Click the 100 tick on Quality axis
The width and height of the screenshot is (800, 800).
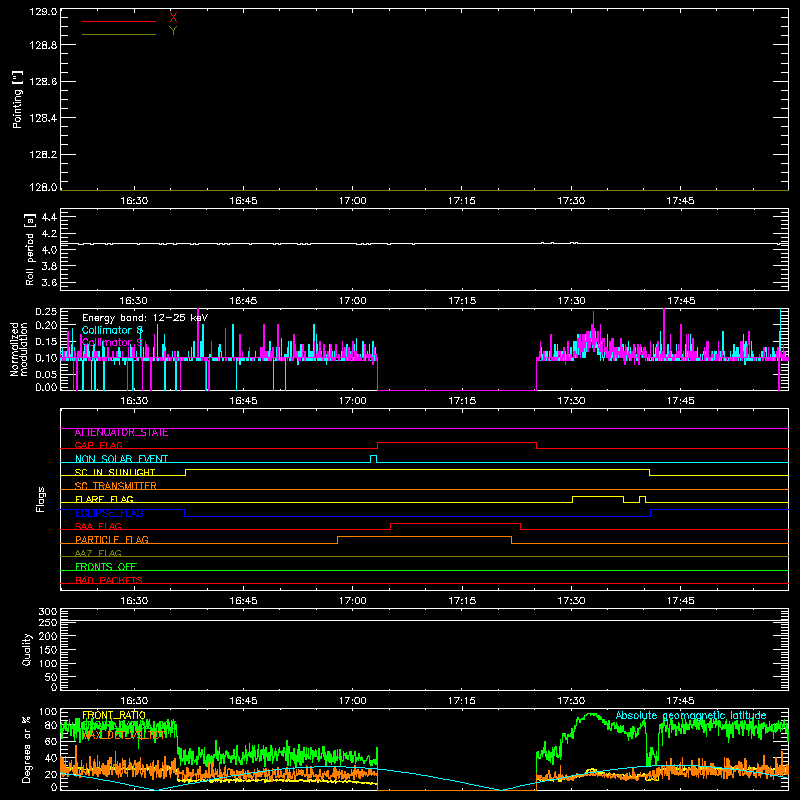pyautogui.click(x=47, y=664)
